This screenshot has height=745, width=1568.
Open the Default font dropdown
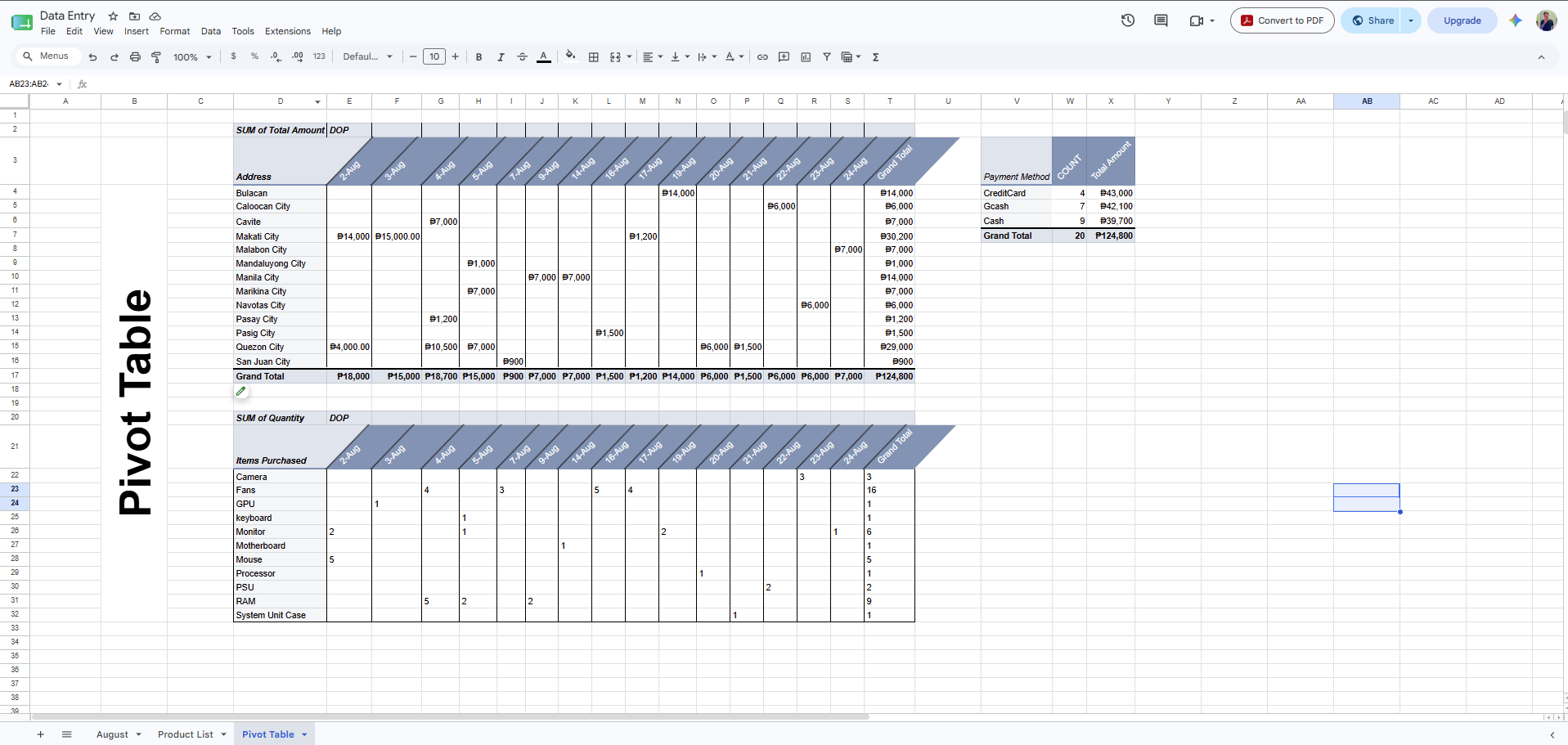pos(367,57)
